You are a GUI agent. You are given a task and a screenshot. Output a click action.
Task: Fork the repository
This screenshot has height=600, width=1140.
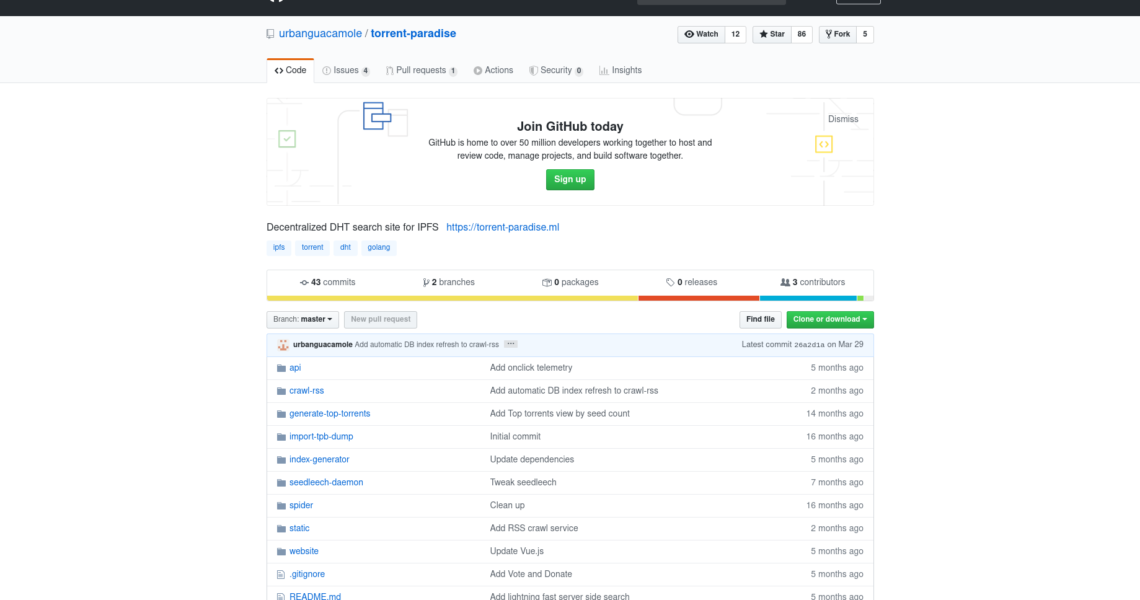836,34
